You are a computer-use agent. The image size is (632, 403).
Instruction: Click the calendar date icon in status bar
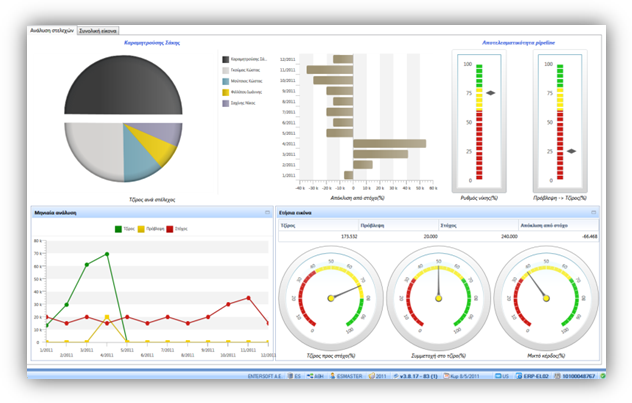(x=446, y=376)
